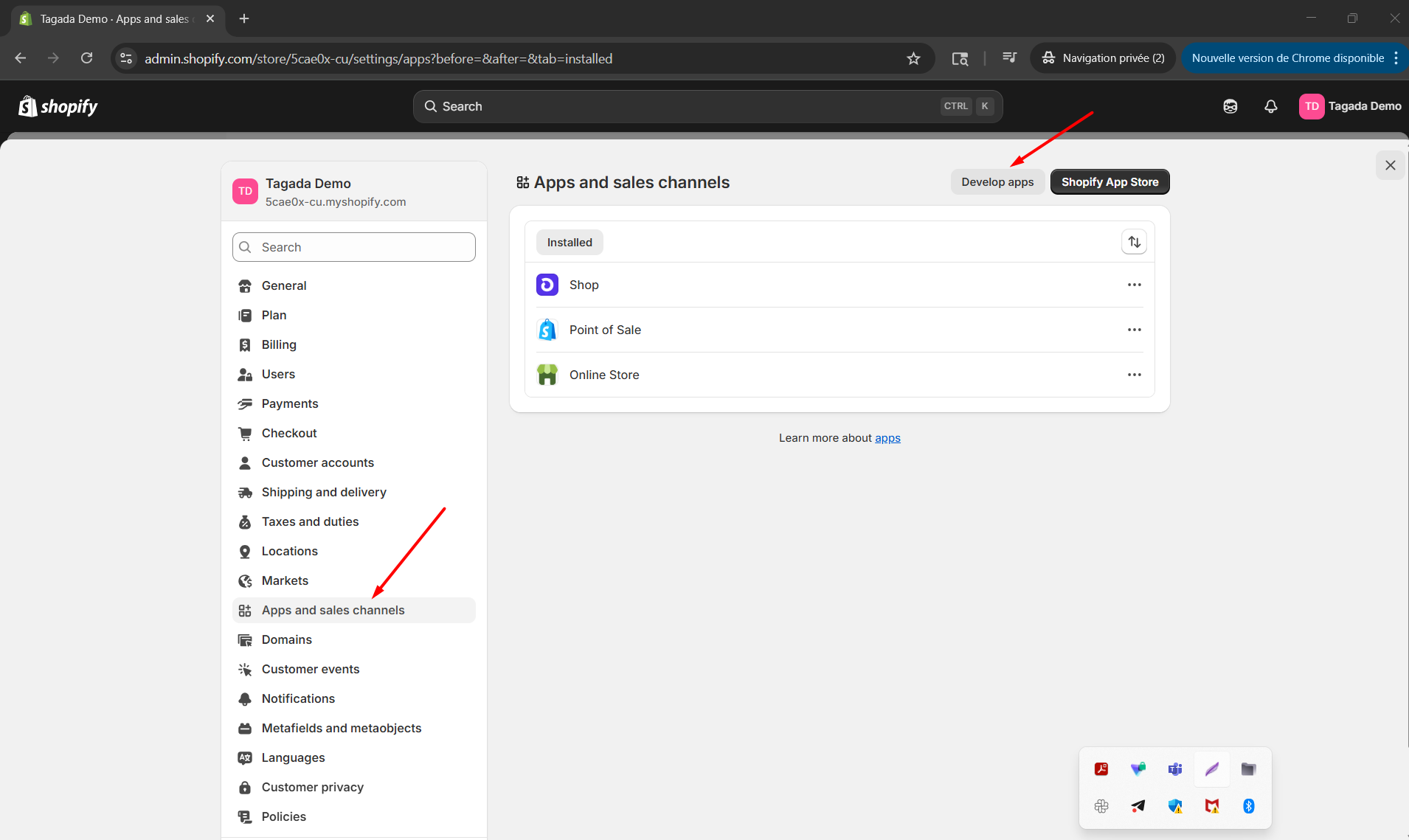Click the Policies icon
The image size is (1409, 840).
[x=245, y=817]
